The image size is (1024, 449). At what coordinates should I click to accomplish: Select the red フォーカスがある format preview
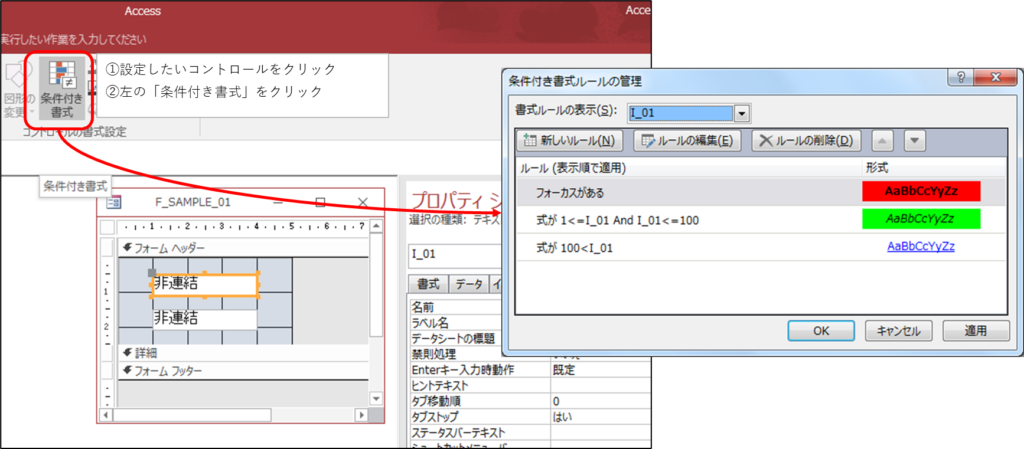pos(920,190)
